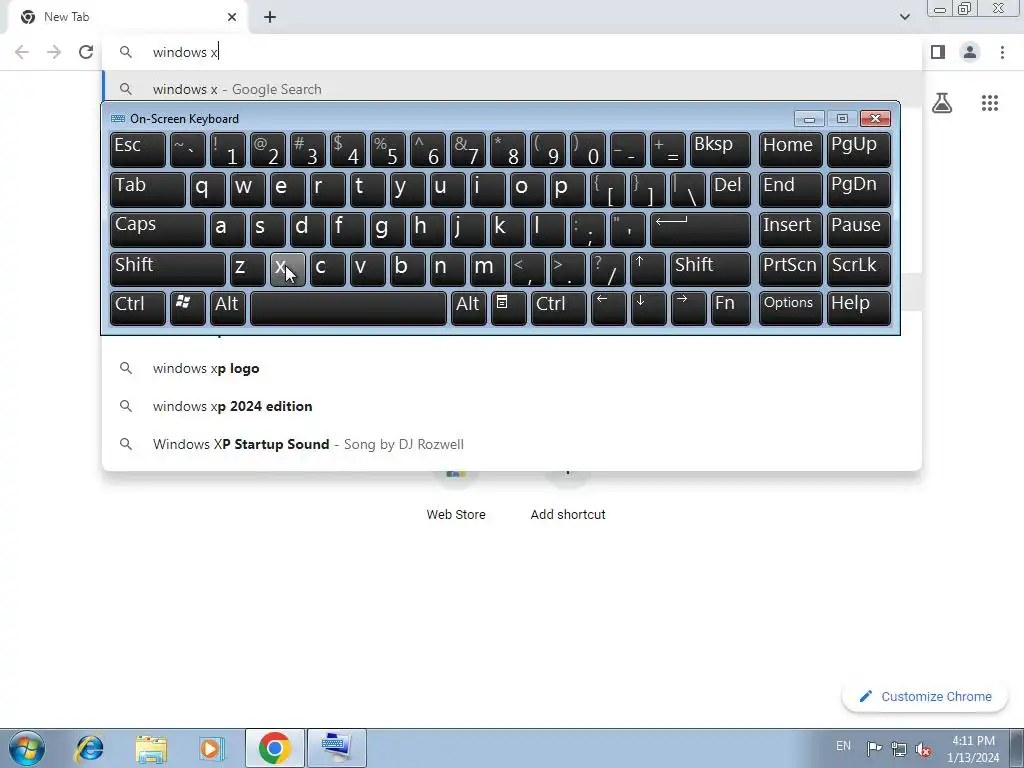The image size is (1024, 768).
Task: Tap the Windows logo key on the keyboard
Action: pyautogui.click(x=187, y=308)
